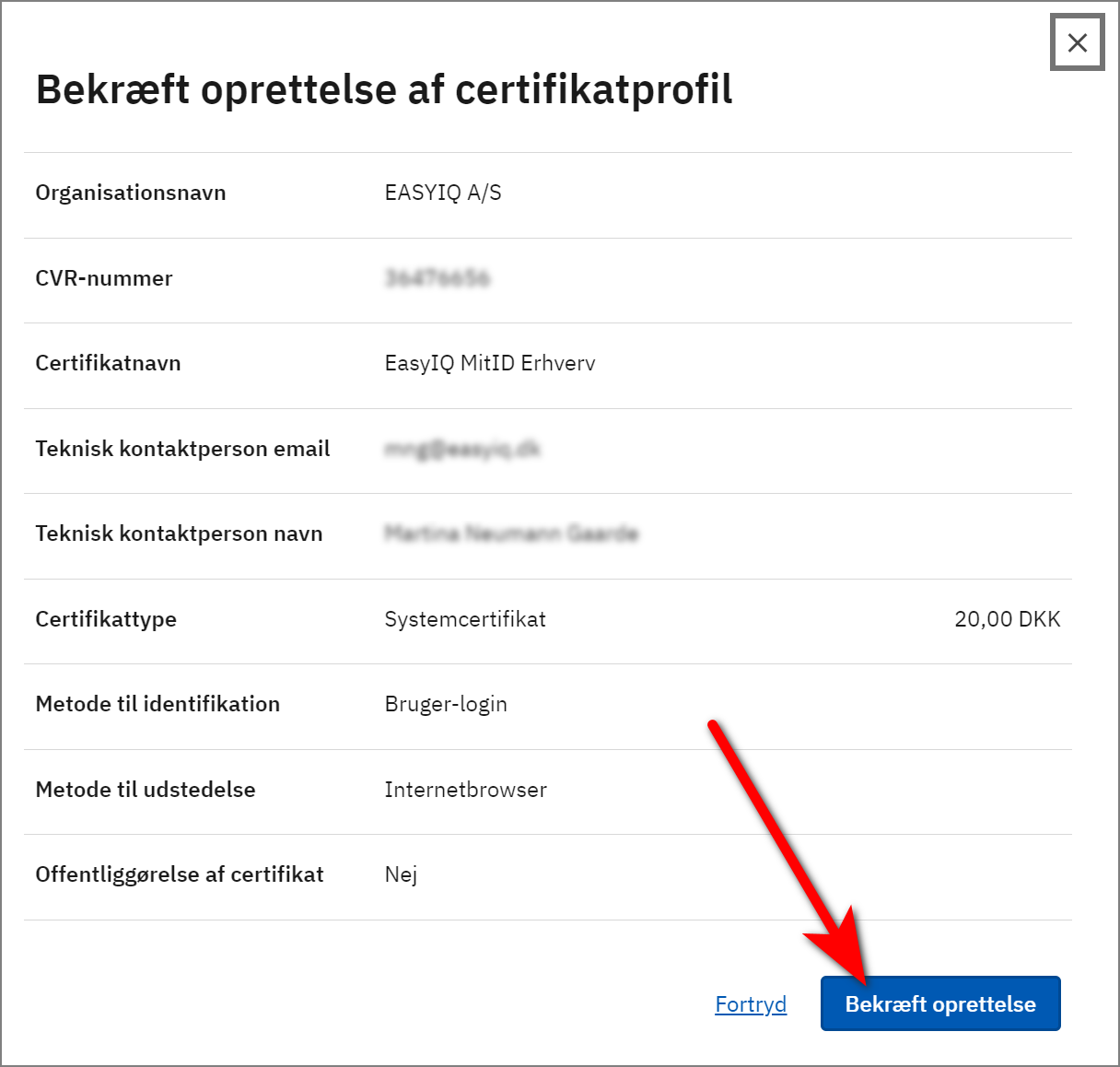Select the organisation value 'EASYIQ A/S'
The width and height of the screenshot is (1120, 1067).
tap(443, 193)
